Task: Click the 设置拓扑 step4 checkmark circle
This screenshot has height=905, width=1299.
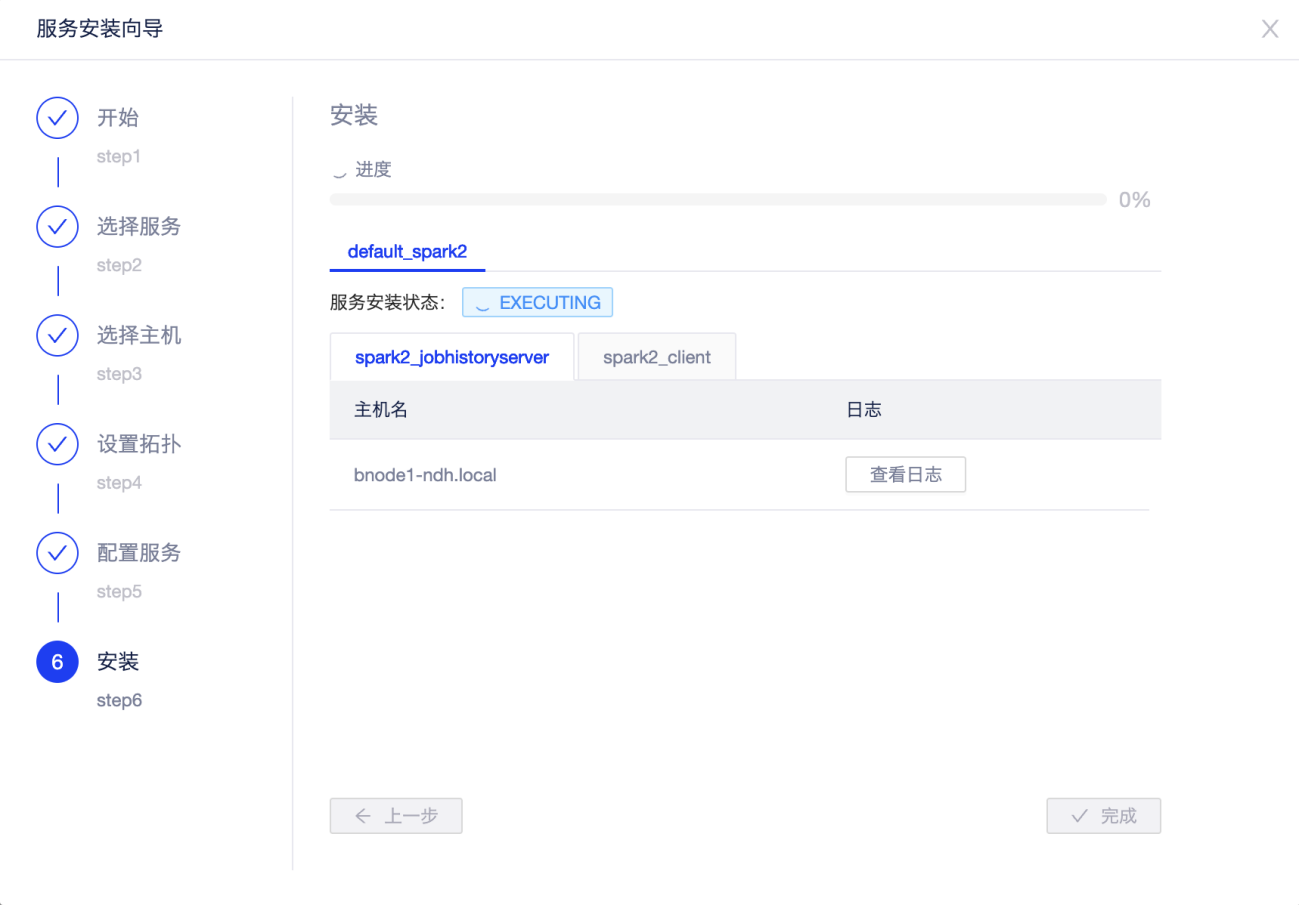Action: [x=57, y=444]
